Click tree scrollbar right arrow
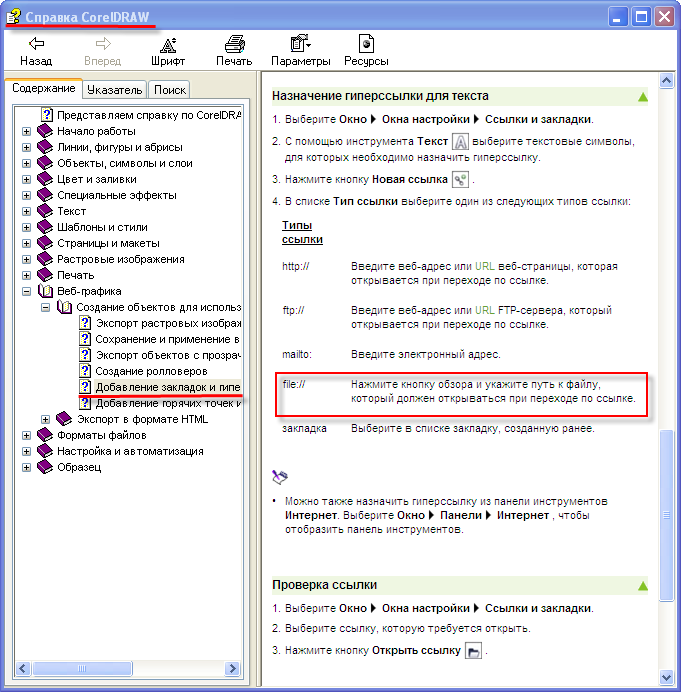This screenshot has width=681, height=692. pyautogui.click(x=232, y=668)
